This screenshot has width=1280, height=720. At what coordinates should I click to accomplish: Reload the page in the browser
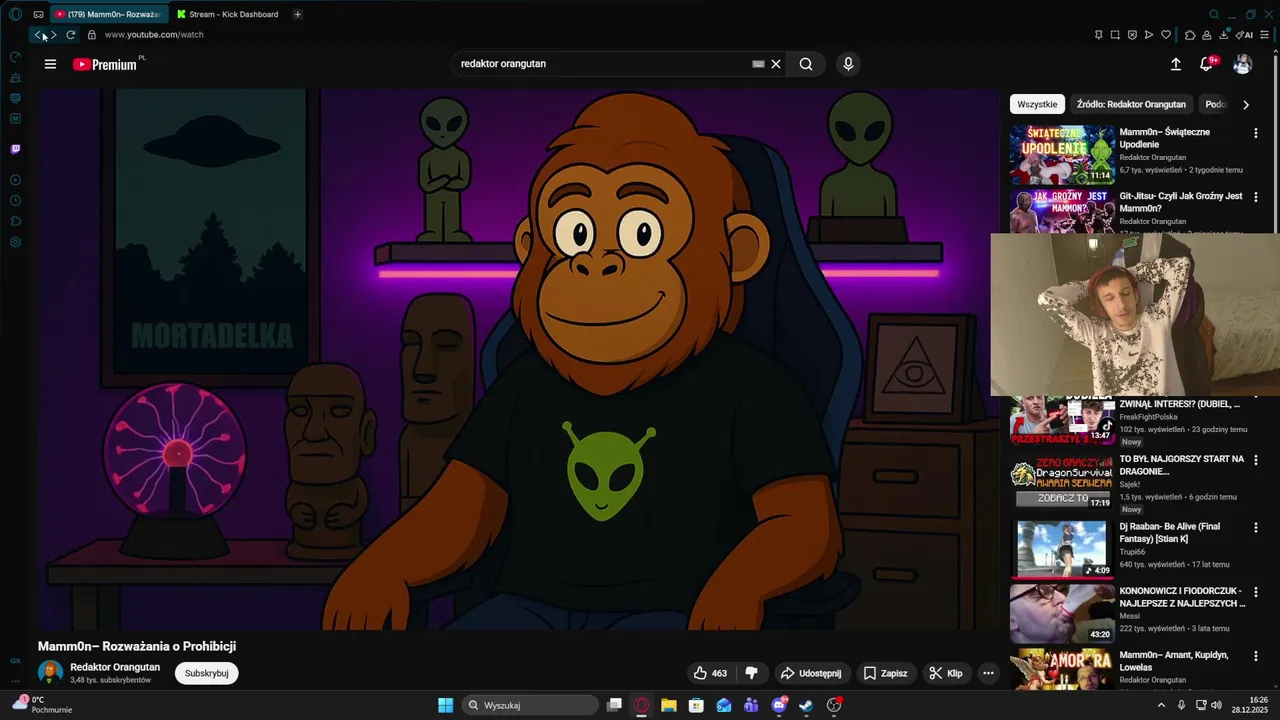pos(71,35)
